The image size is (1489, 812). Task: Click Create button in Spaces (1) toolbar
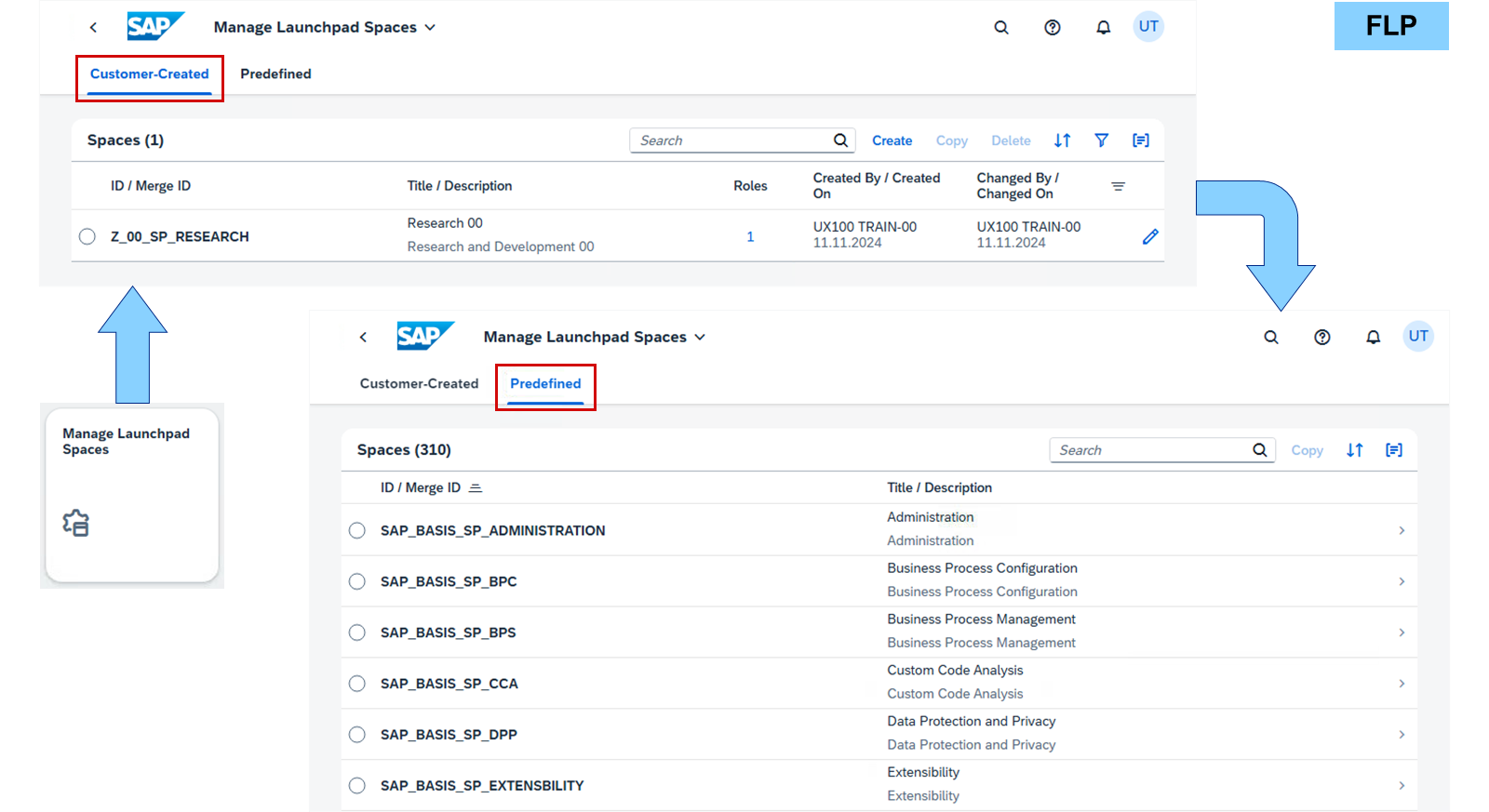coord(892,140)
